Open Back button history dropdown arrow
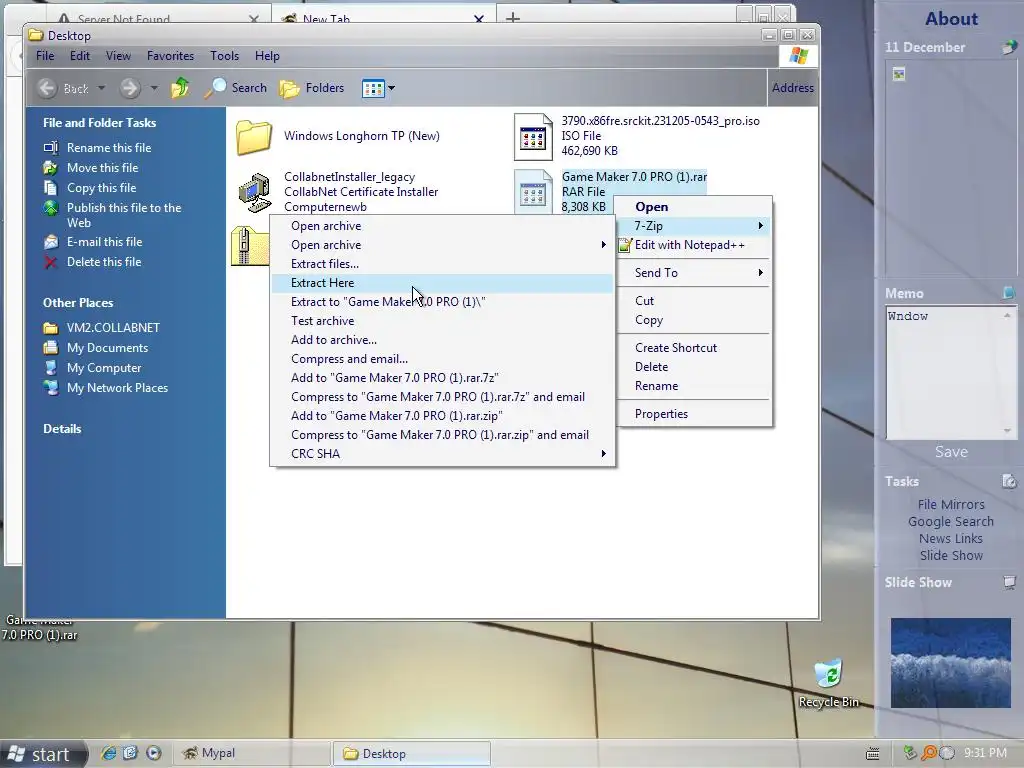Viewport: 1024px width, 768px height. click(101, 88)
